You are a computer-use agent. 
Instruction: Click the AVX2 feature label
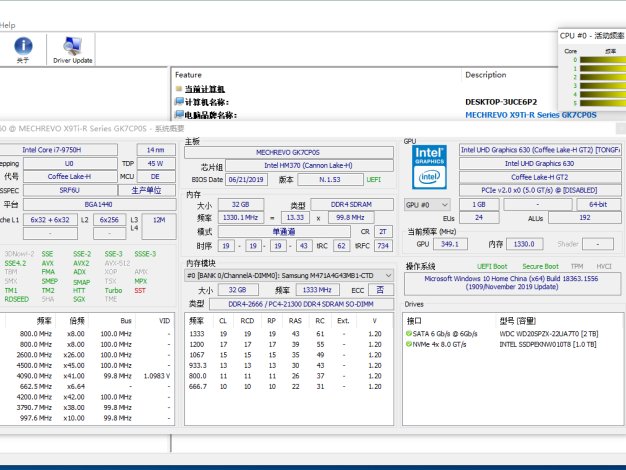click(81, 263)
